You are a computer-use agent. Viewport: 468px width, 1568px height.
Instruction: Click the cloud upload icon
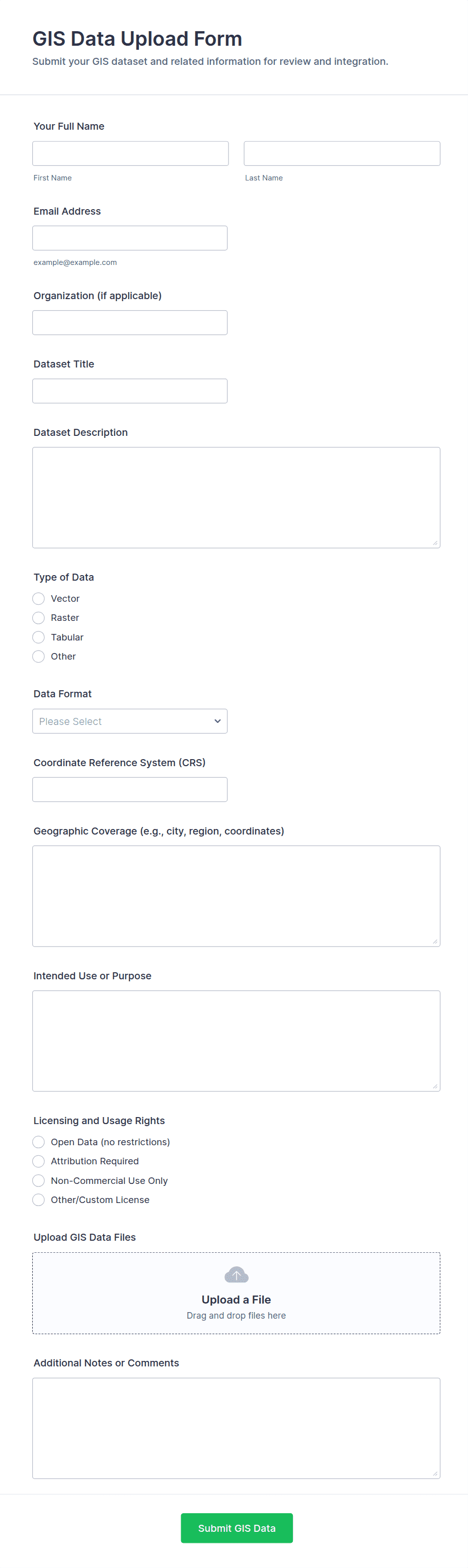pos(237,1274)
